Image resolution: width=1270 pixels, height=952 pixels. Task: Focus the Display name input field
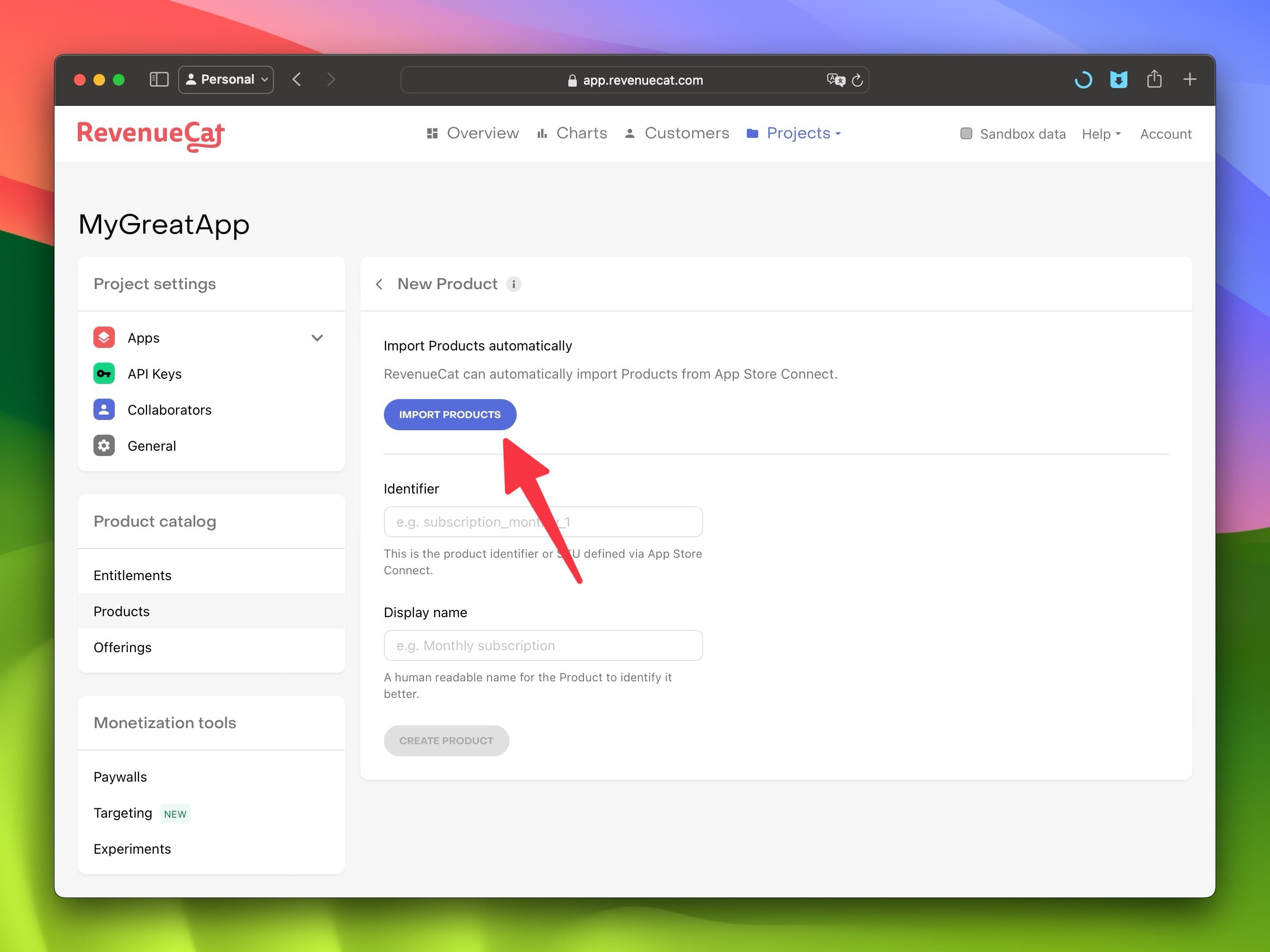point(543,645)
